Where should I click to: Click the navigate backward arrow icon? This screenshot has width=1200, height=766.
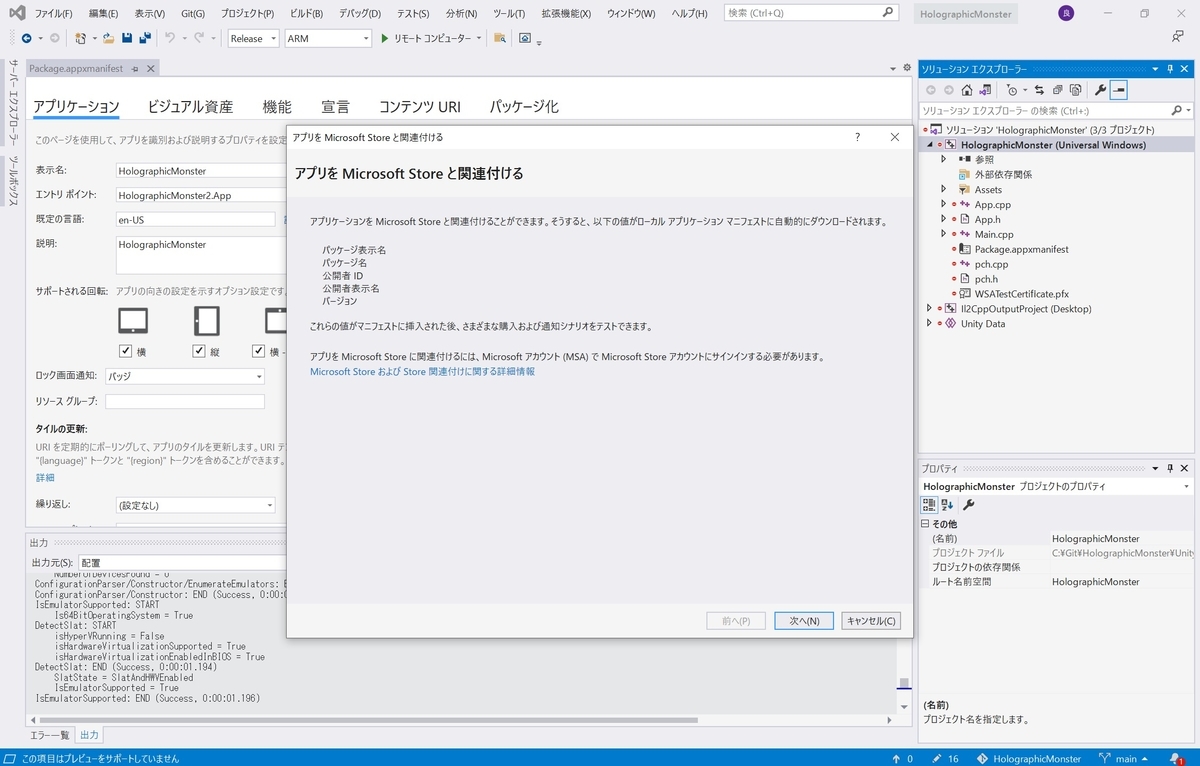tap(26, 38)
